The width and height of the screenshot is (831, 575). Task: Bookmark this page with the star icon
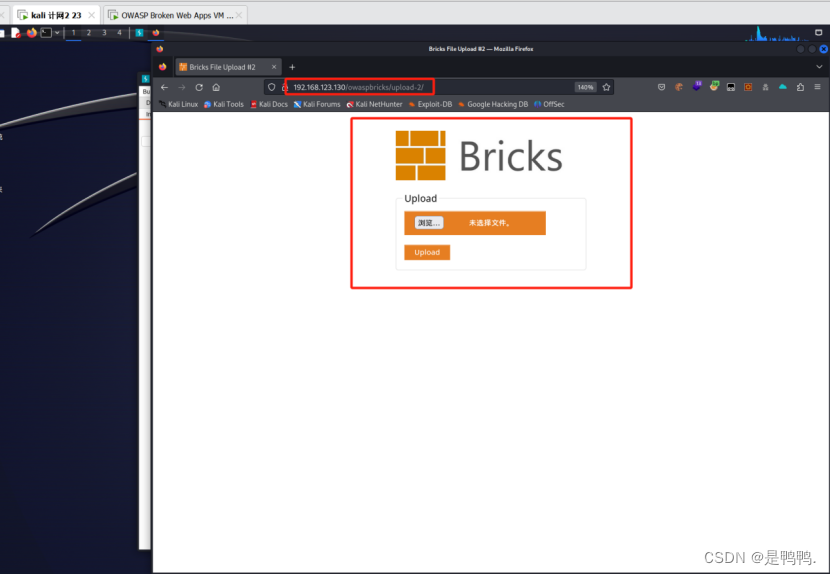coord(606,87)
